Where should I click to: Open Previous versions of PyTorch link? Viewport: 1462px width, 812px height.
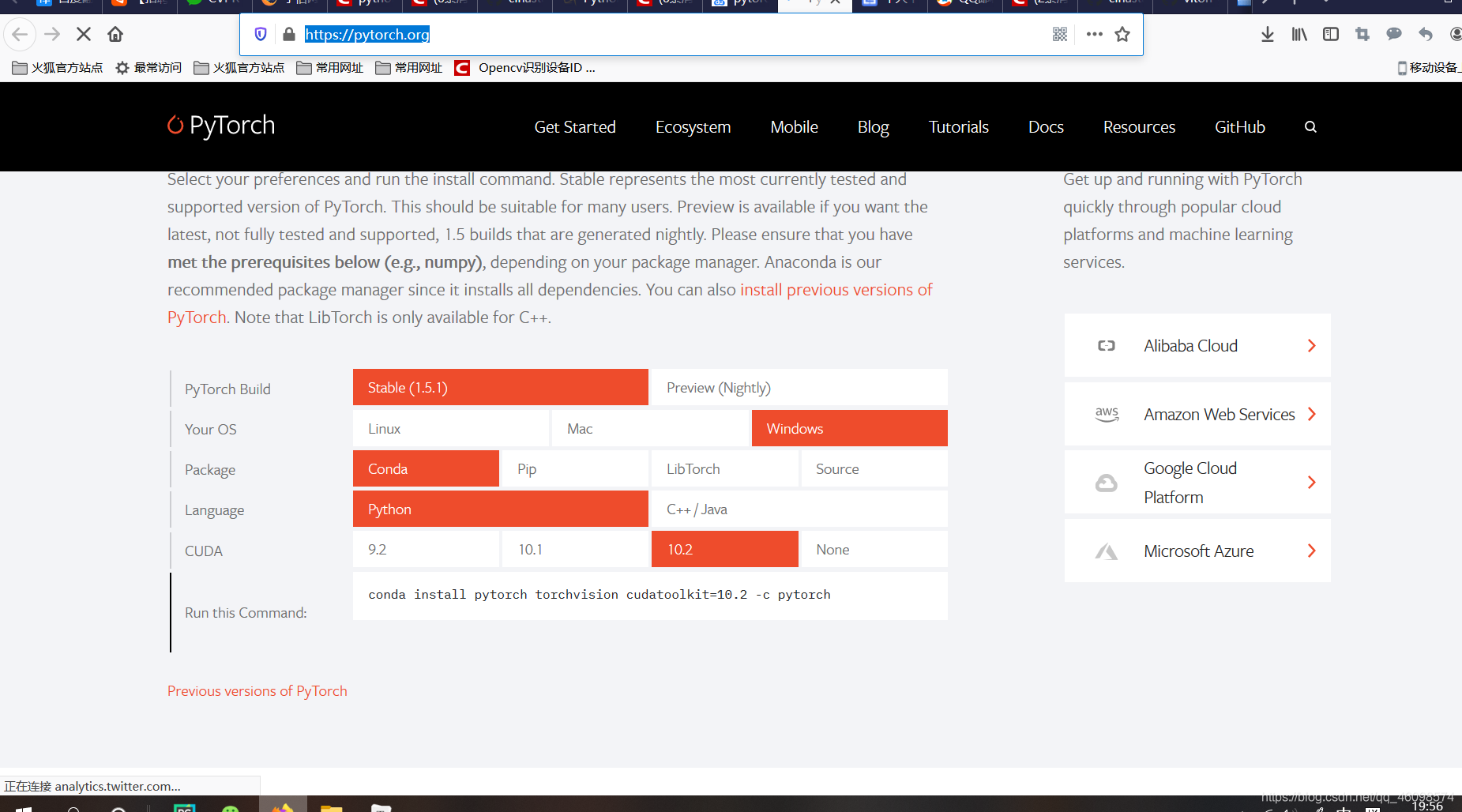pyautogui.click(x=257, y=691)
